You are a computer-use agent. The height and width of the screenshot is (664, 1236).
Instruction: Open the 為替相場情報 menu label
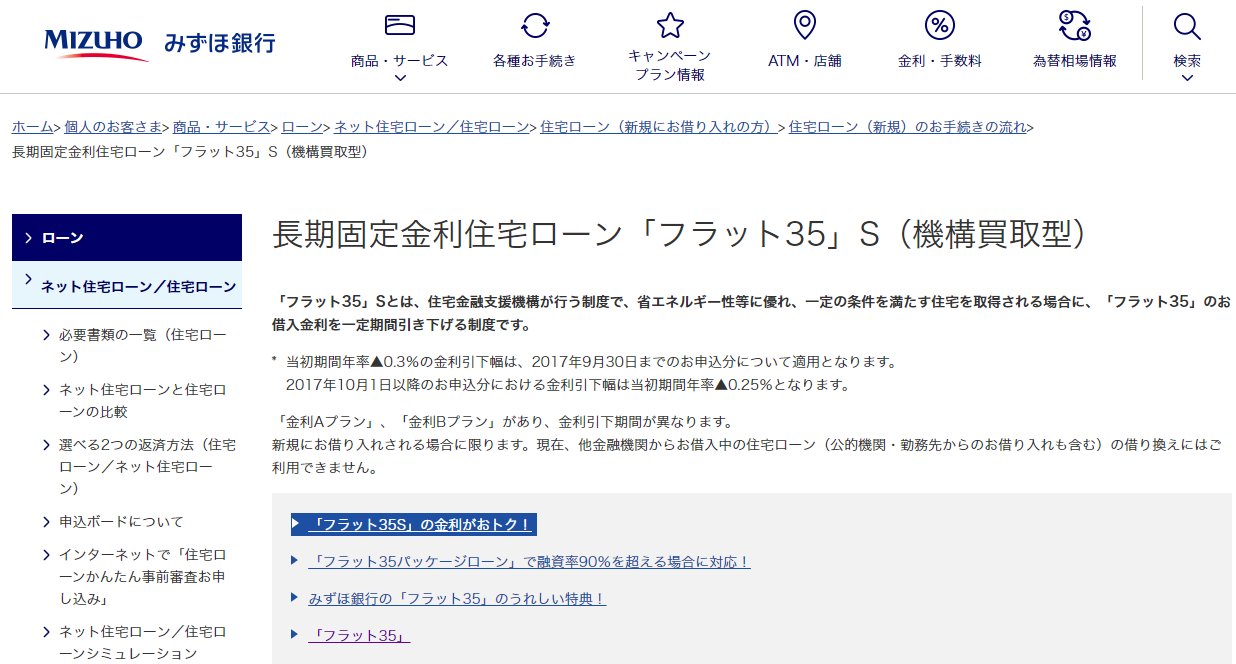point(1075,60)
